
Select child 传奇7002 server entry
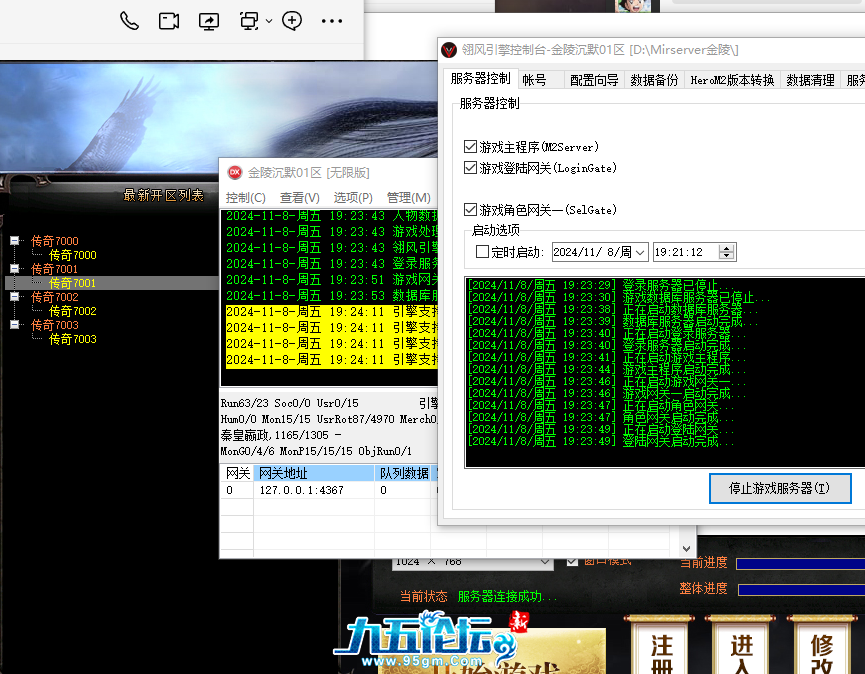[x=73, y=311]
